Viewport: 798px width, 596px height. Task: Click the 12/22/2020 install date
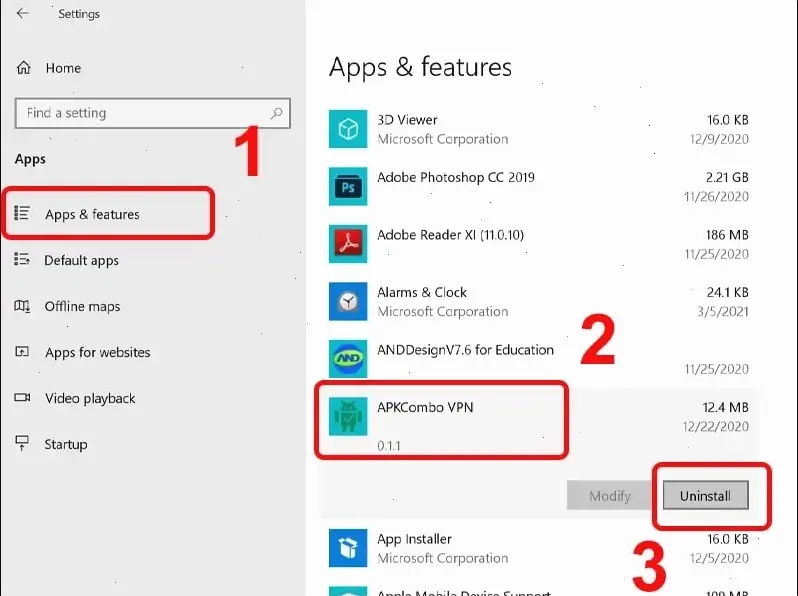716,427
